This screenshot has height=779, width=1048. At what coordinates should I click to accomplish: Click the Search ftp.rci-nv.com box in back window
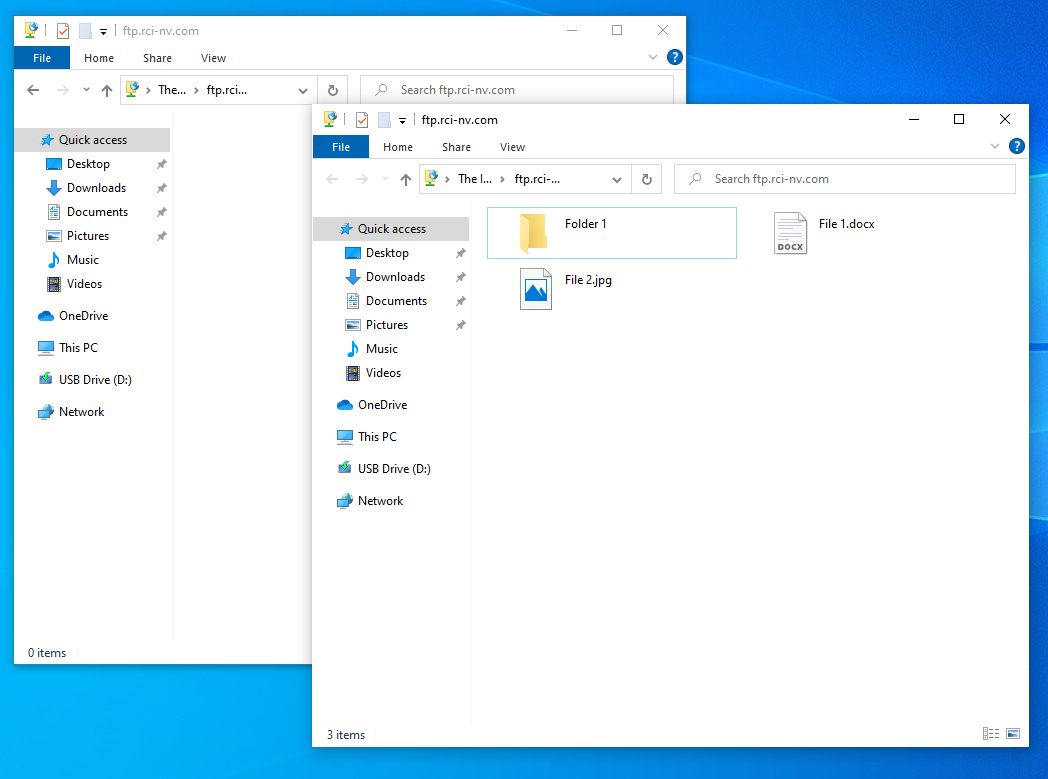517,90
